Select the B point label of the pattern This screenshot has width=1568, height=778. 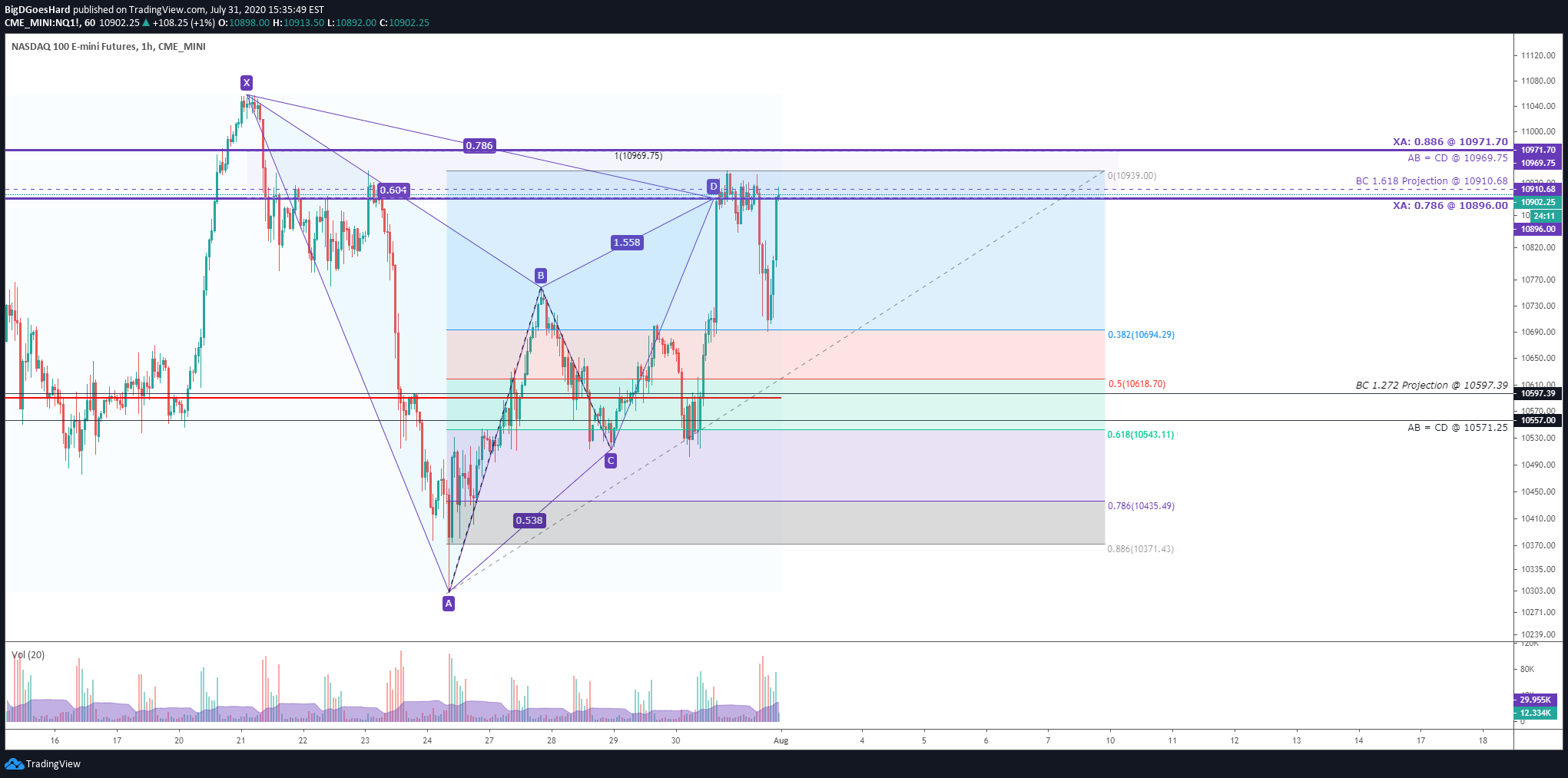point(541,276)
